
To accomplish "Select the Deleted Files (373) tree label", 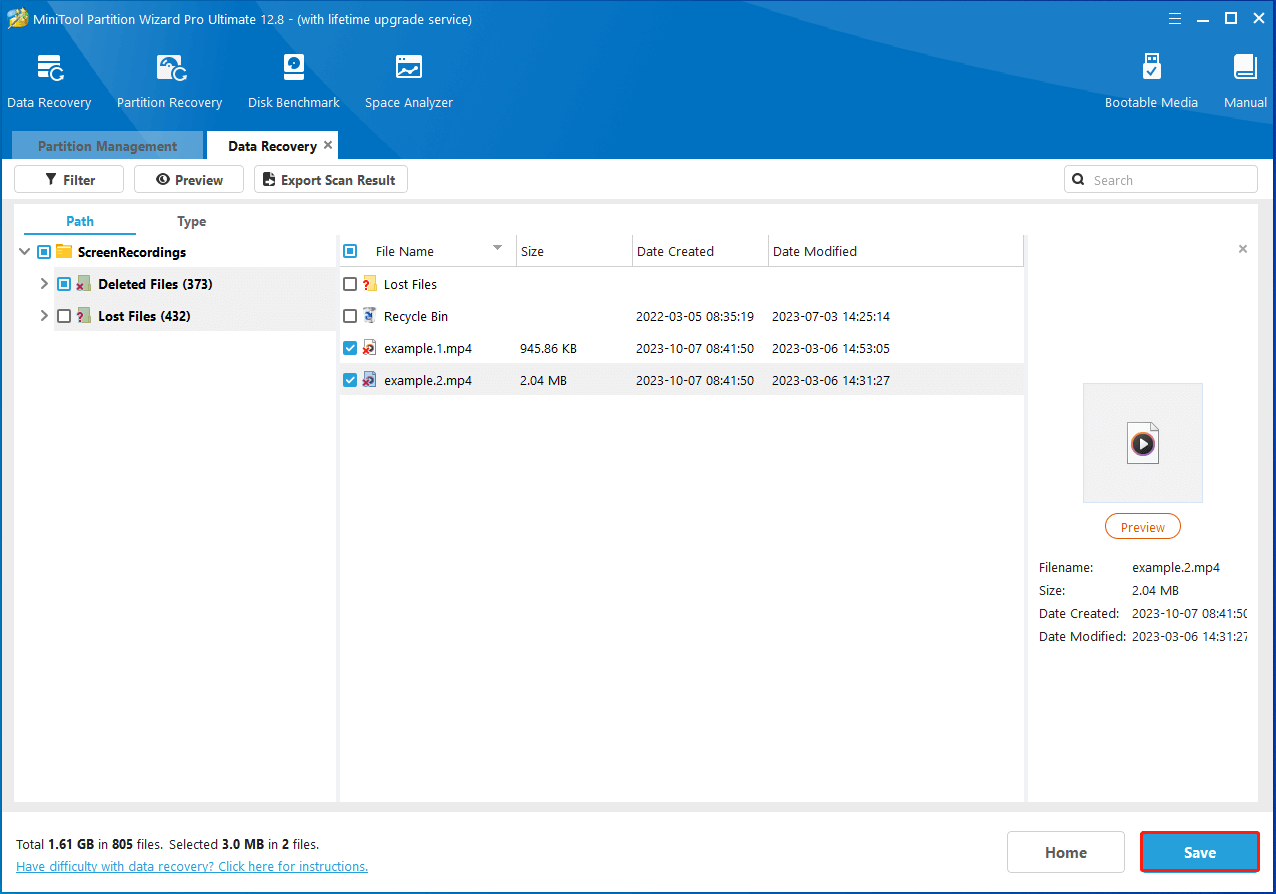I will point(155,284).
